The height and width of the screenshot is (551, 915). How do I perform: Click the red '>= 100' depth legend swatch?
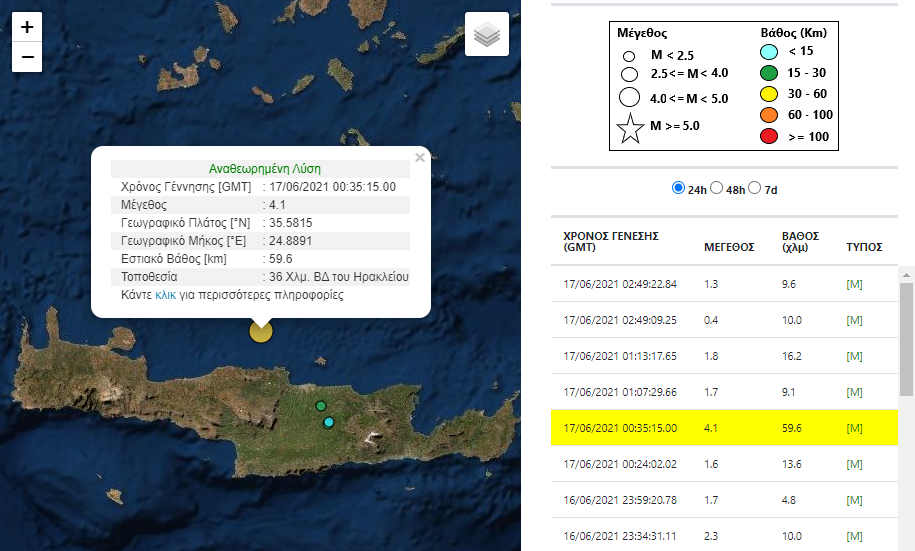coord(769,136)
